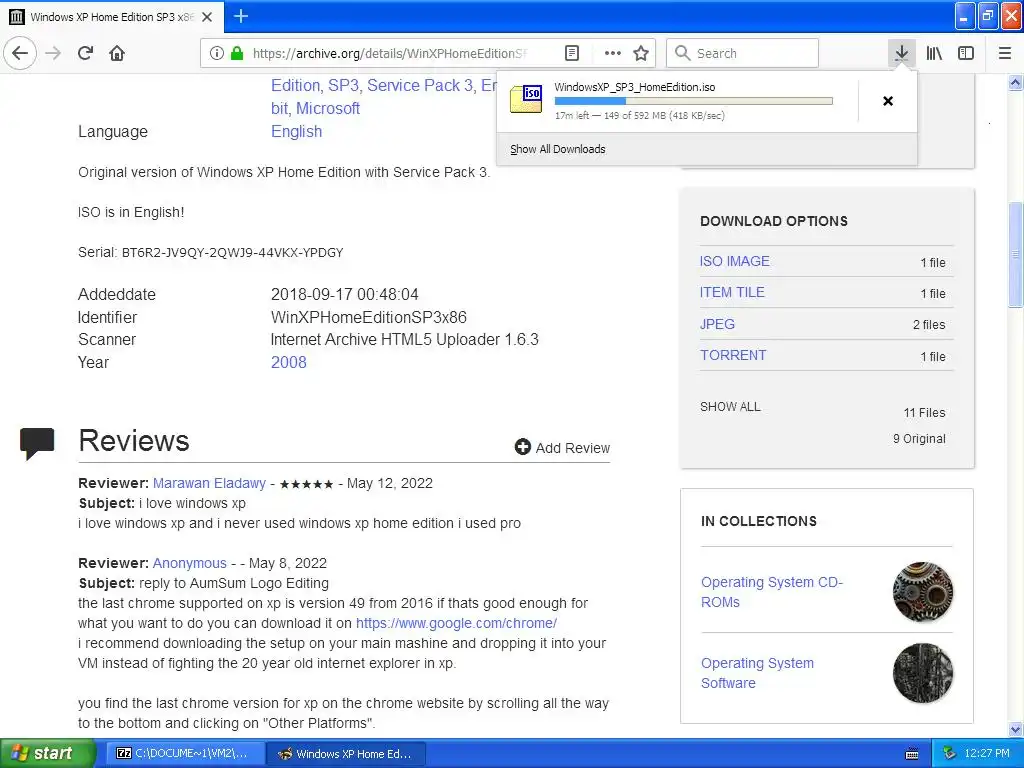Open the Edition, SP3, Service Pack 3 topic link
This screenshot has width=1024, height=768.
384,86
